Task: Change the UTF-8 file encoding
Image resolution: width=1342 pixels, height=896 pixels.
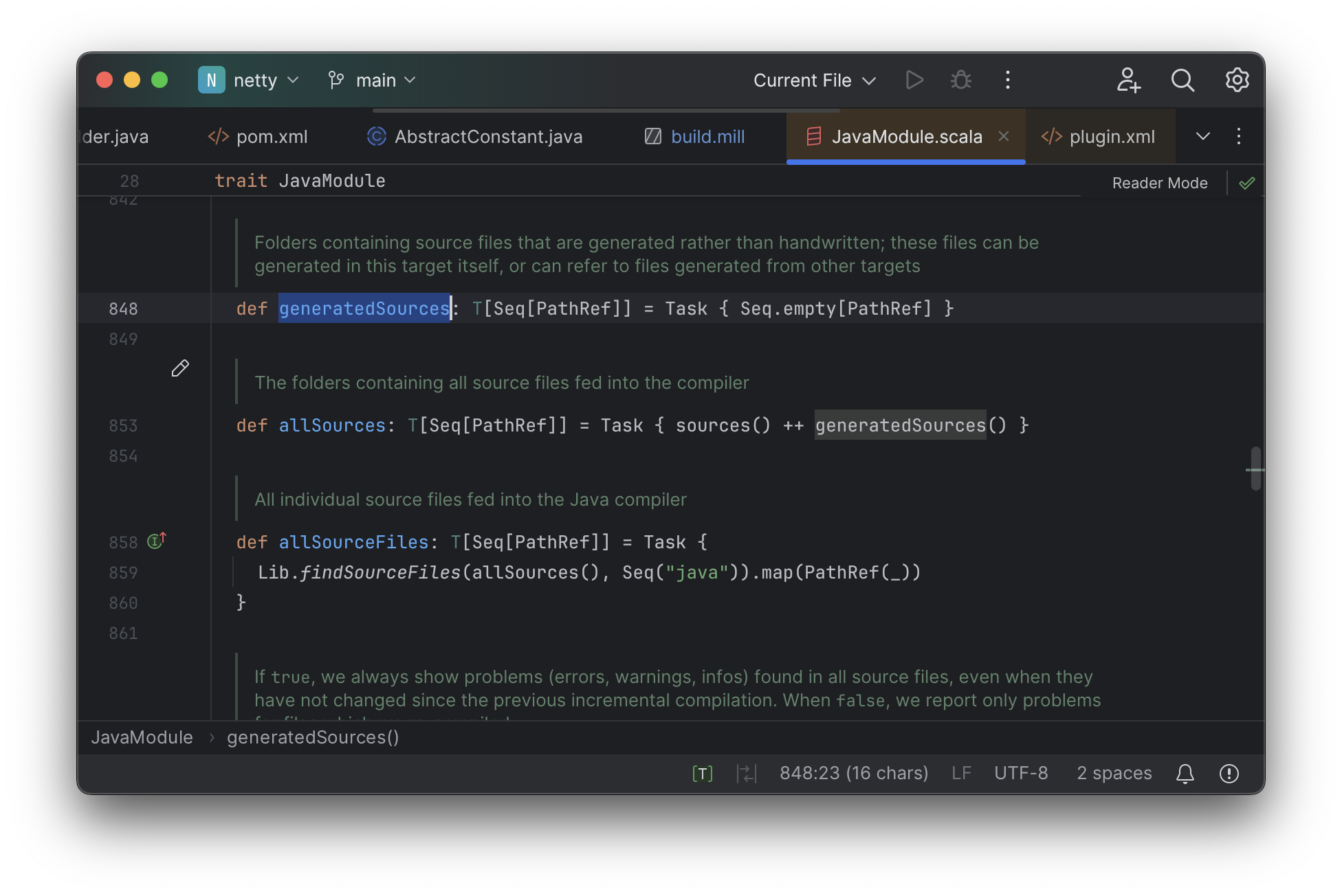Action: click(x=1020, y=773)
